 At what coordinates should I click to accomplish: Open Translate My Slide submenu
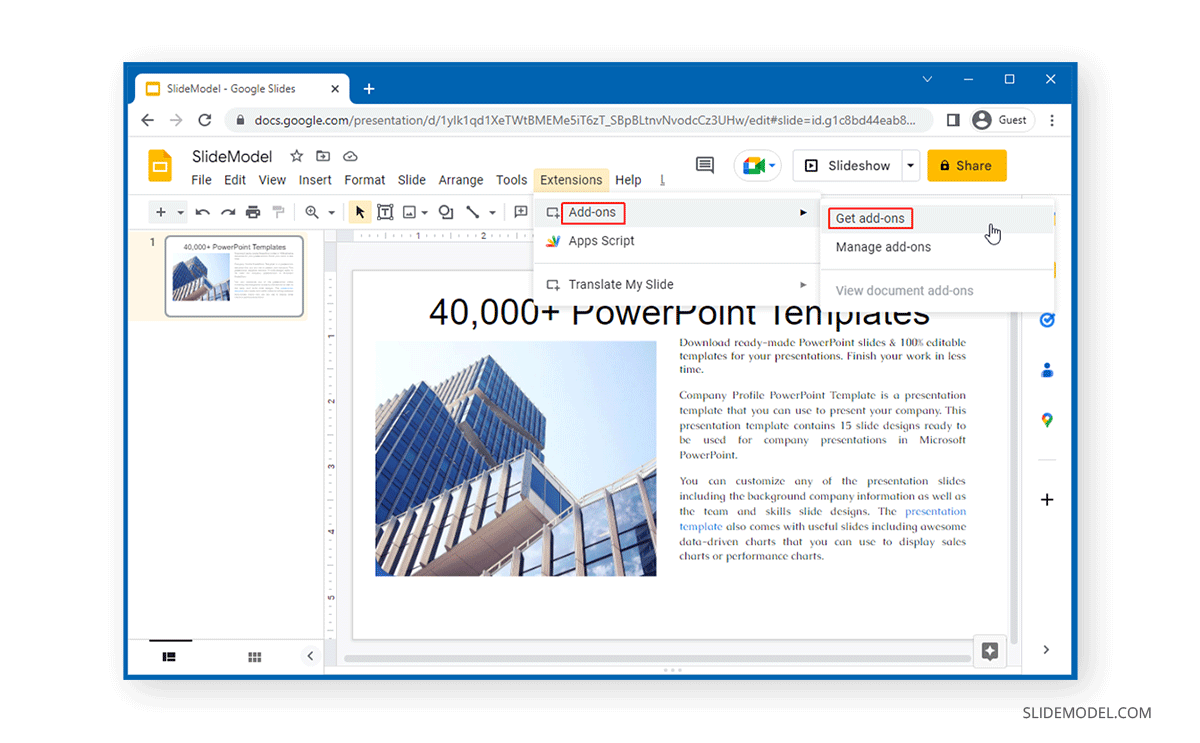677,284
